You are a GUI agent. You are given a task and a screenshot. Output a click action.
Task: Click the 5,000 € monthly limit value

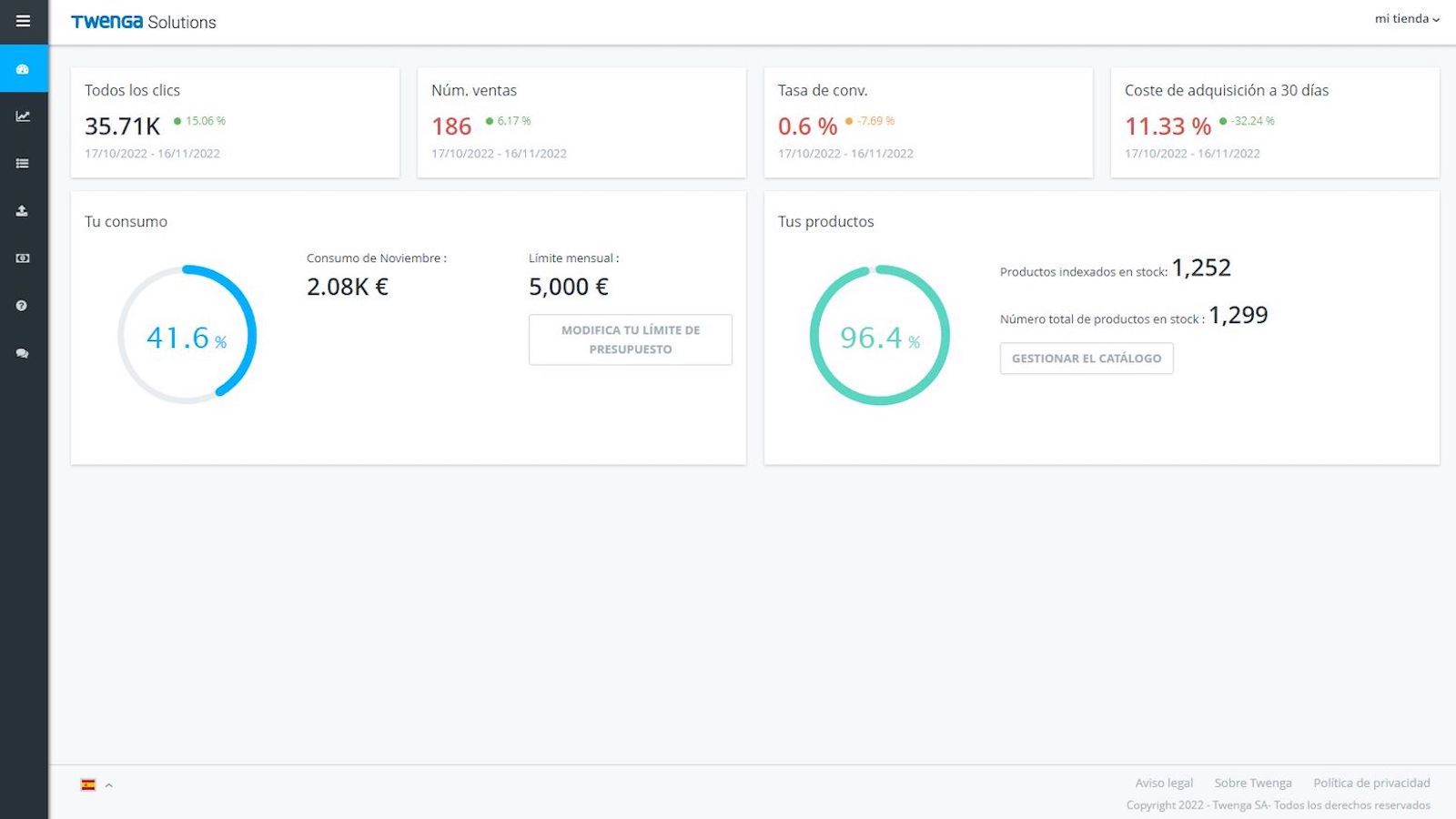coord(569,287)
